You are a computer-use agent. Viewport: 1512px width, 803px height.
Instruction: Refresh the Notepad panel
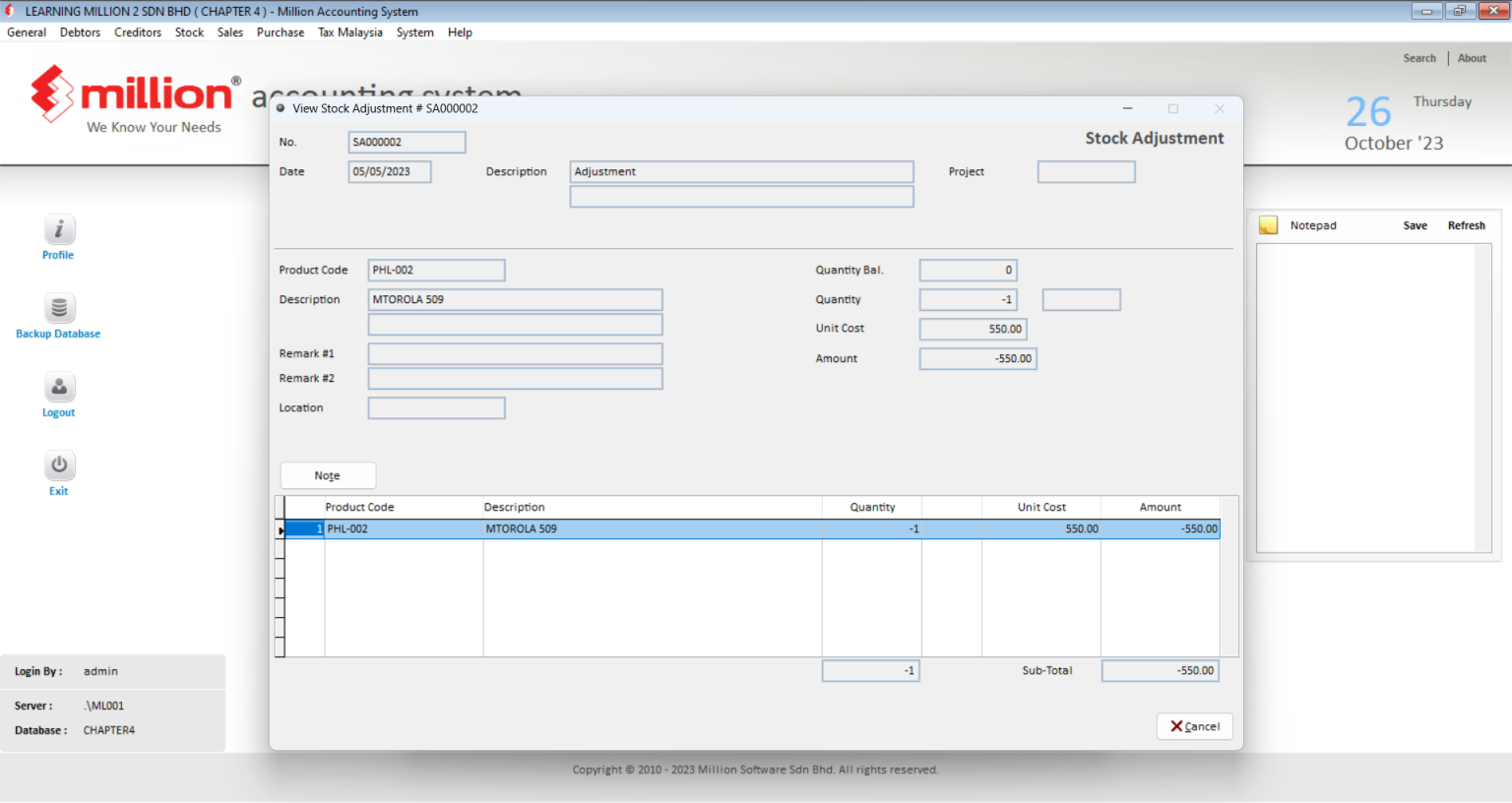pos(1467,225)
